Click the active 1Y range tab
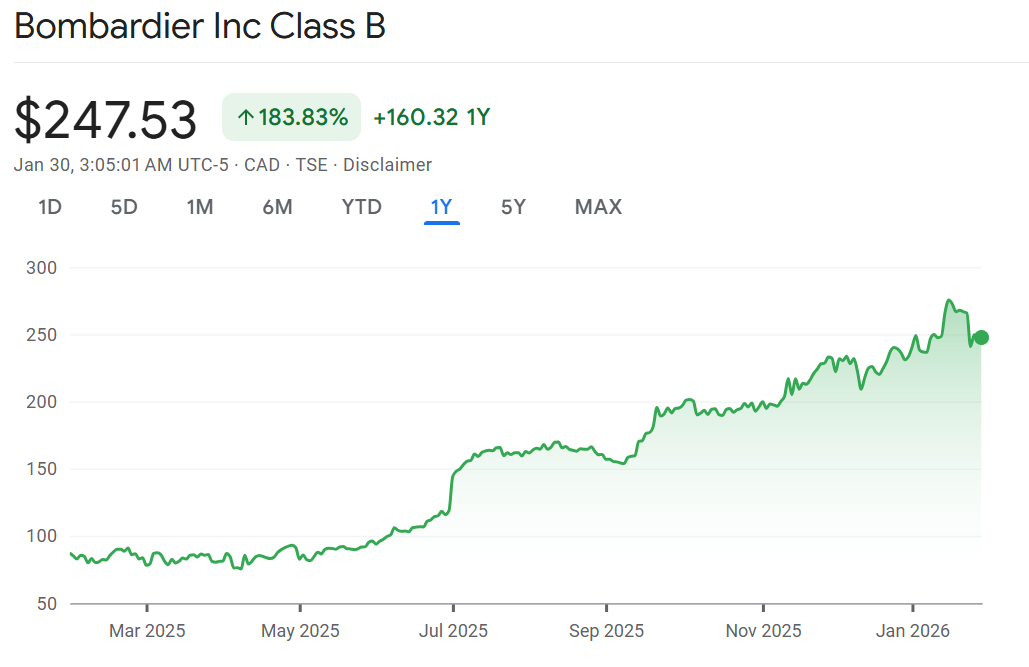Image resolution: width=1029 pixels, height=667 pixels. click(x=442, y=207)
